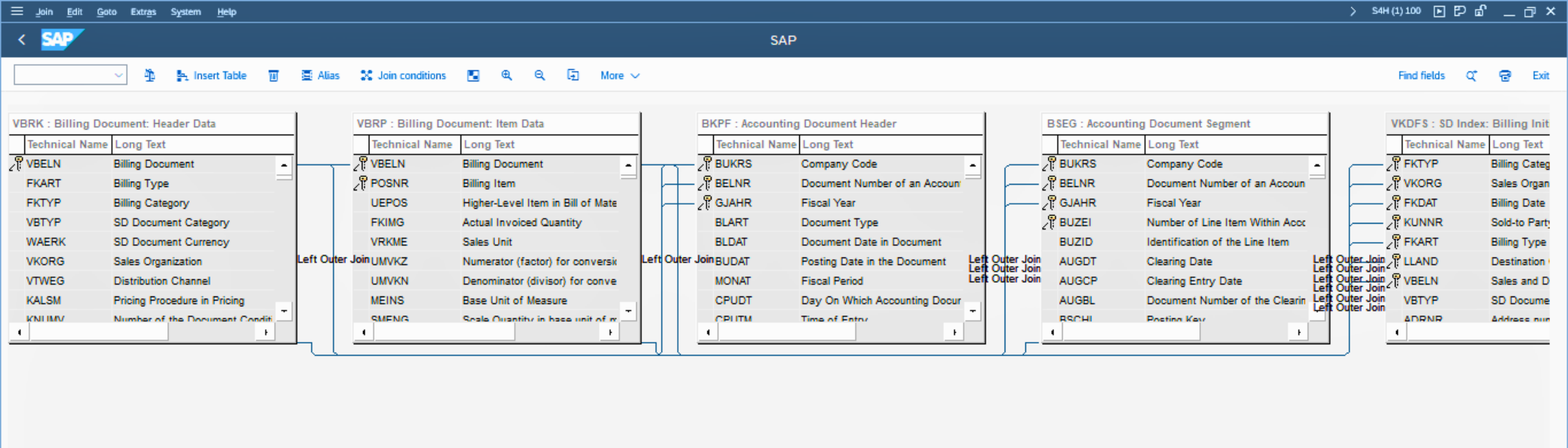Open the navigation pane checkered icon
The width and height of the screenshot is (1568, 448).
[x=473, y=75]
